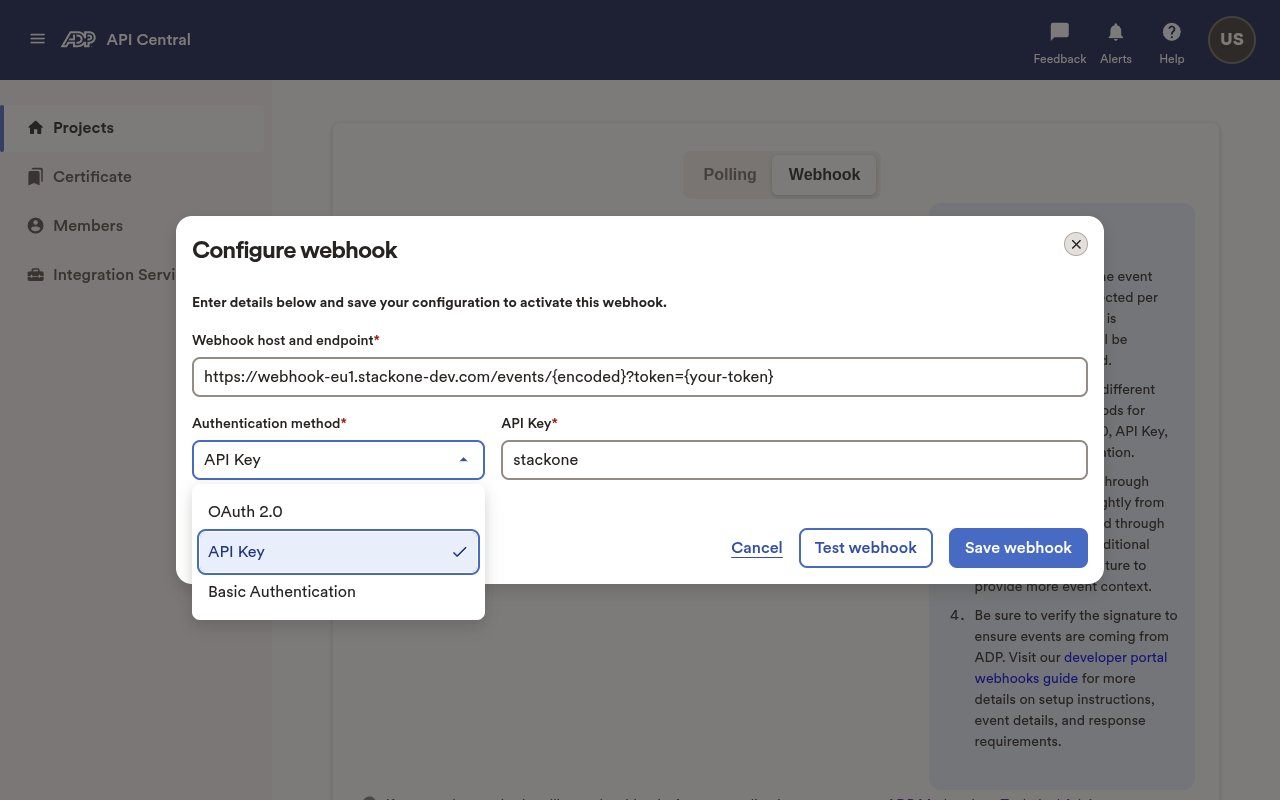Open Certificate in the sidebar
The image size is (1280, 800).
(x=134, y=176)
